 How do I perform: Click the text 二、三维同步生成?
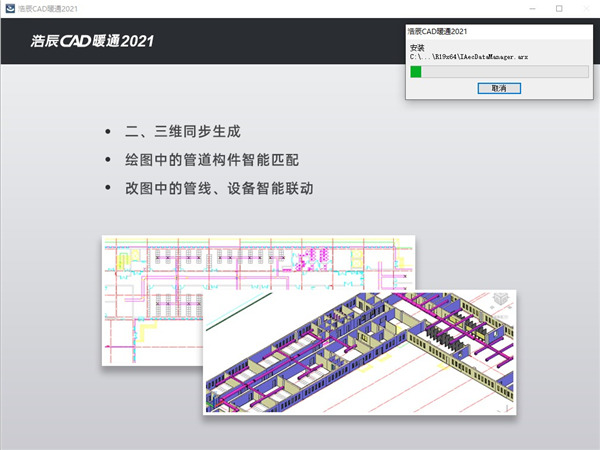pos(183,132)
